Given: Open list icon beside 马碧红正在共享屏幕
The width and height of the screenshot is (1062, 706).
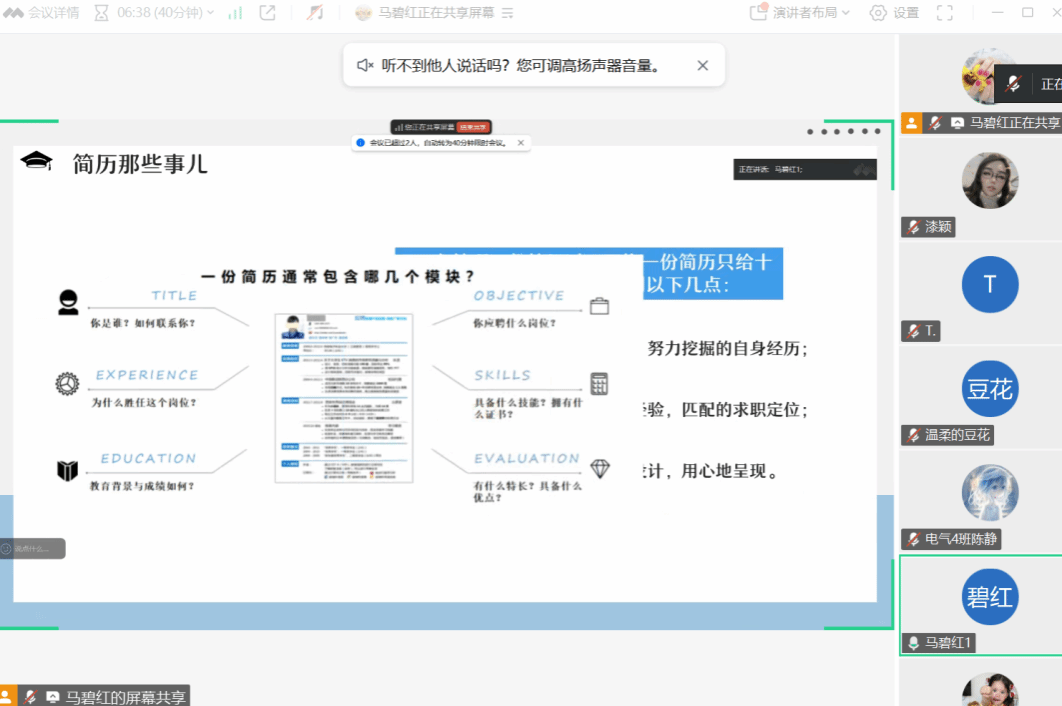Looking at the screenshot, I should [507, 13].
